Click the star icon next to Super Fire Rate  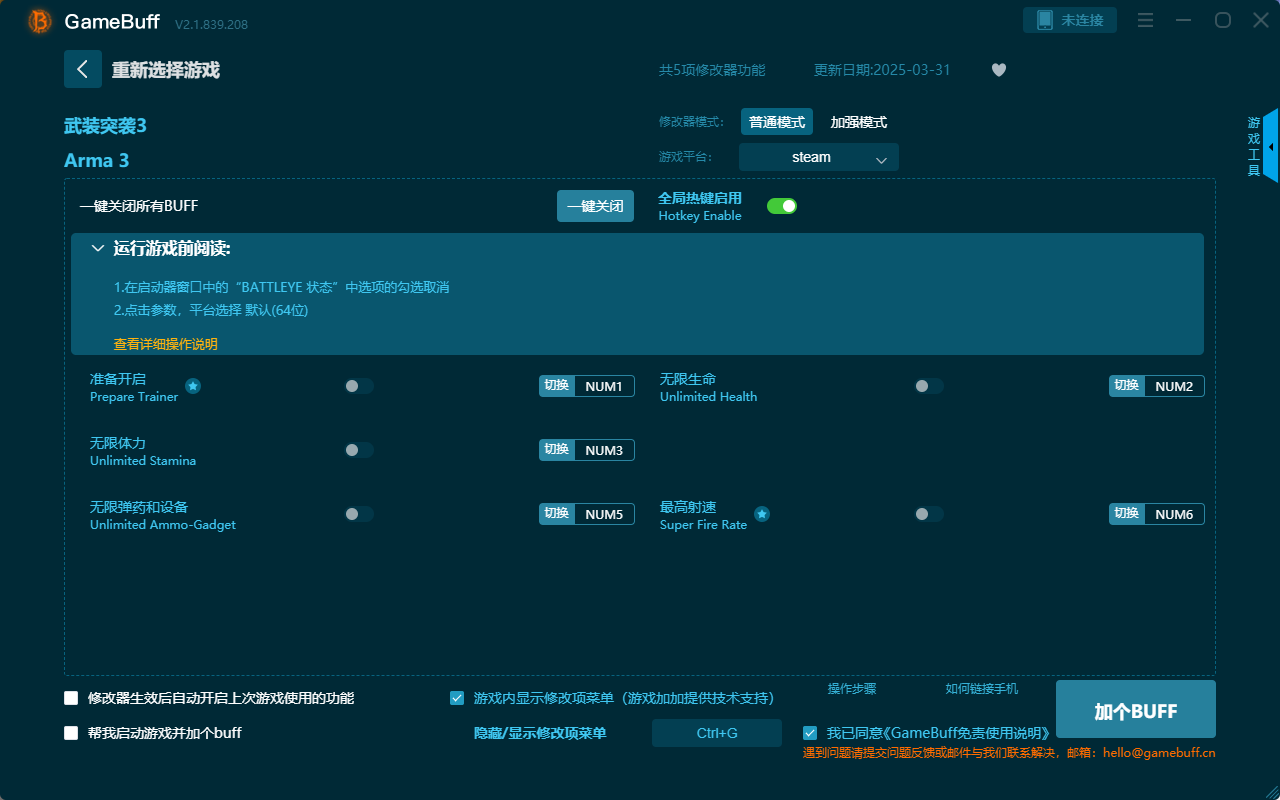point(761,514)
